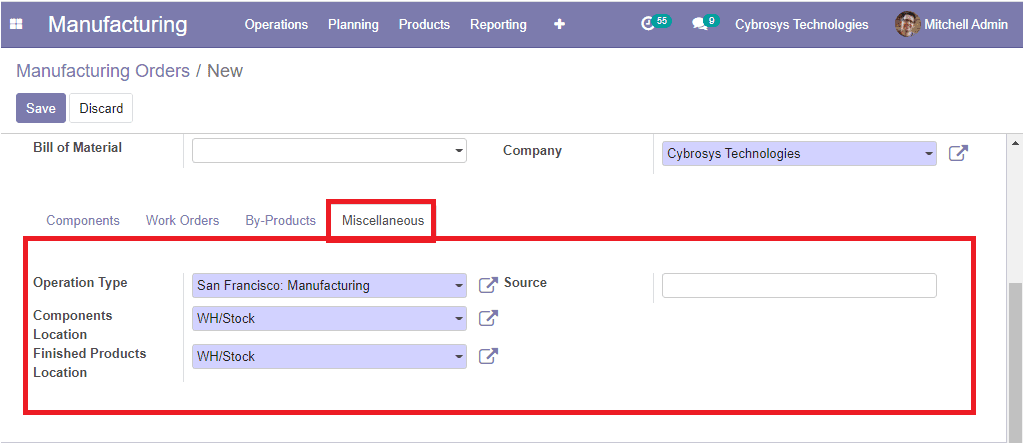The image size is (1024, 444).
Task: Save the manufacturing order
Action: tap(41, 108)
